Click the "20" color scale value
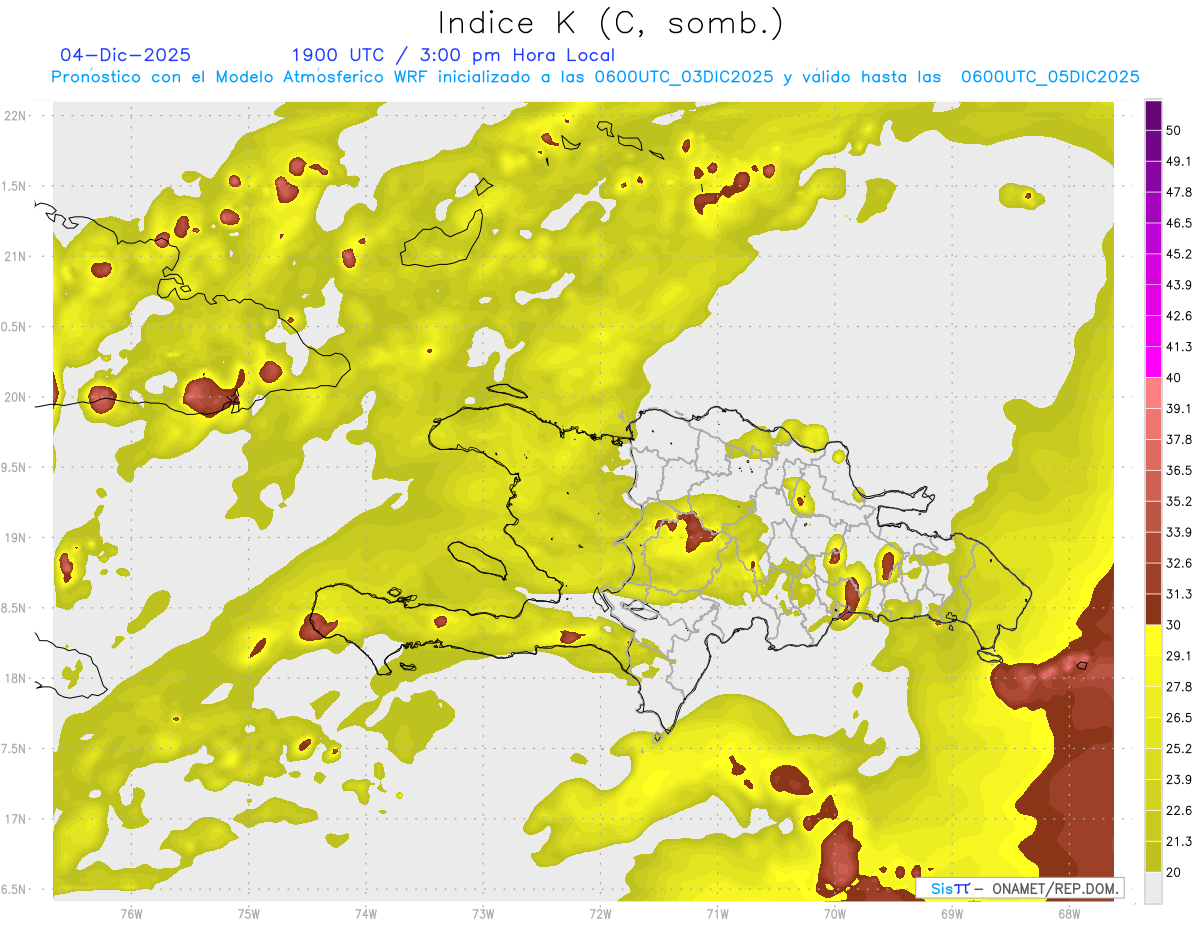This screenshot has height=927, width=1200. (1174, 872)
